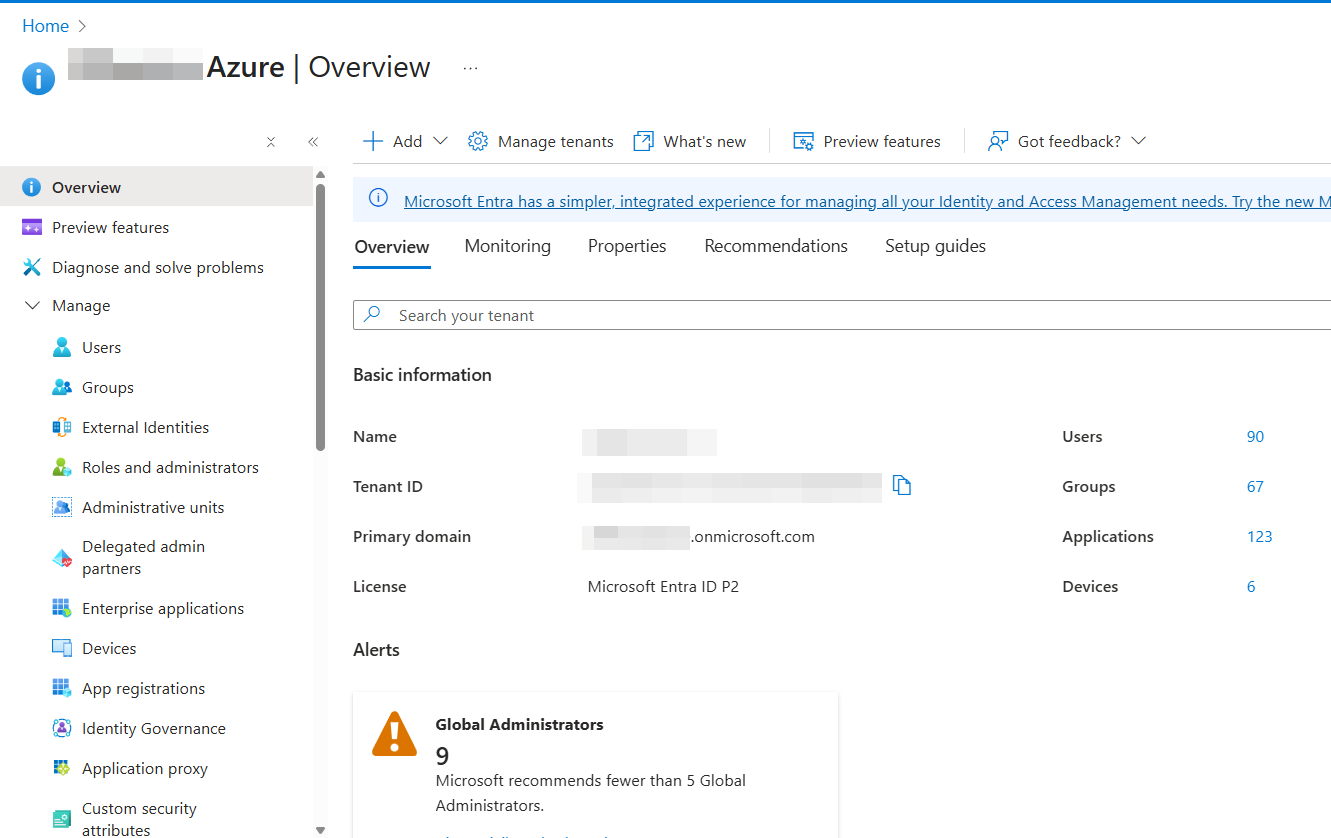
Task: Click the External Identities icon
Action: 62,427
